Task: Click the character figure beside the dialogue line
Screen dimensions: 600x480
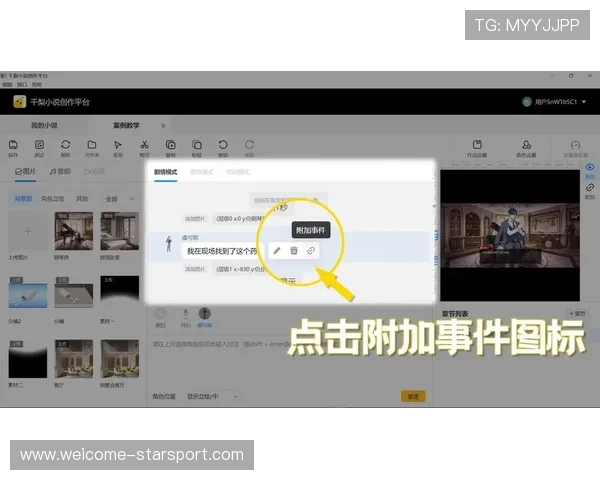Action: coord(169,244)
